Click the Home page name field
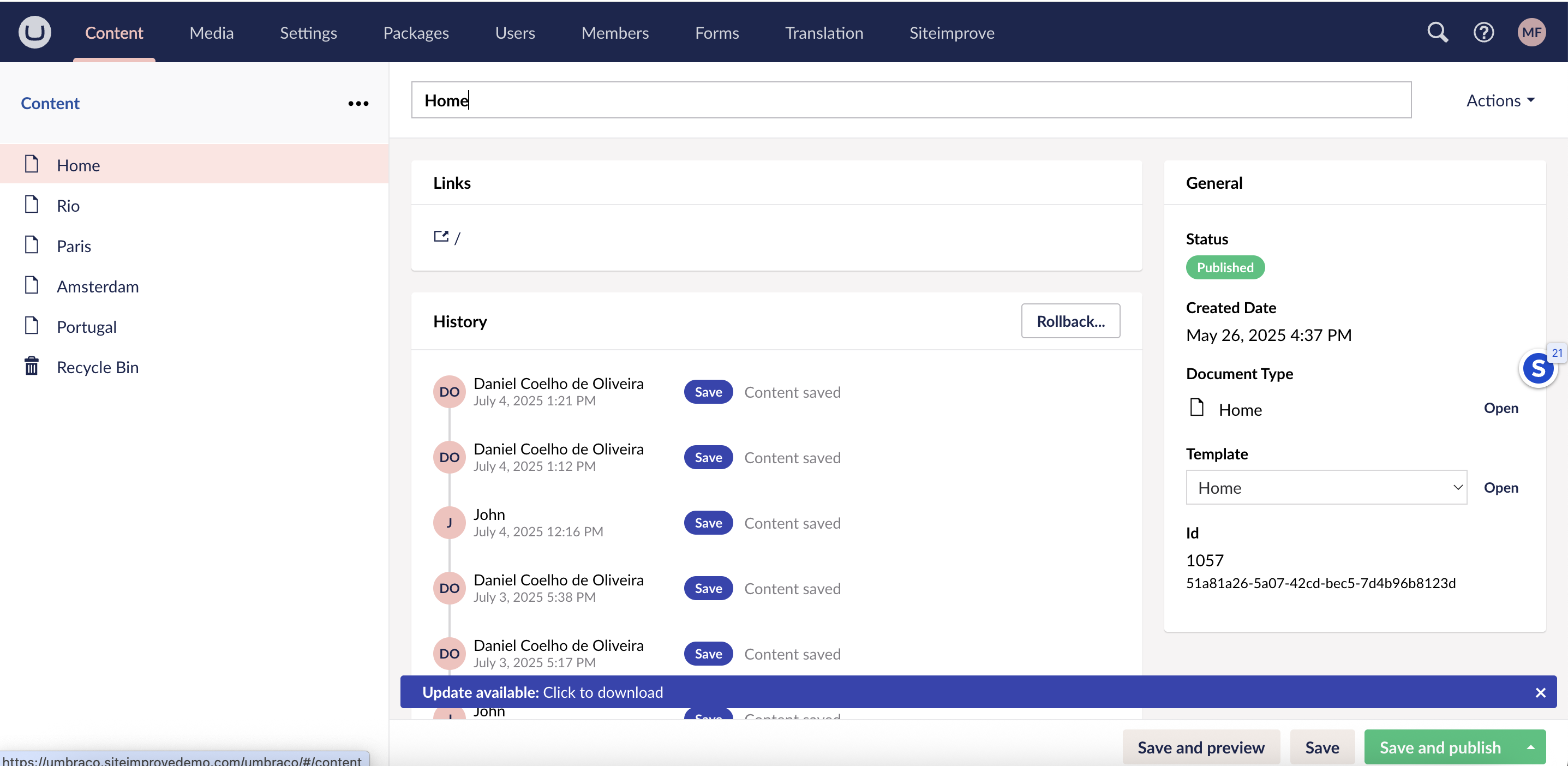This screenshot has height=766, width=1568. 911,100
